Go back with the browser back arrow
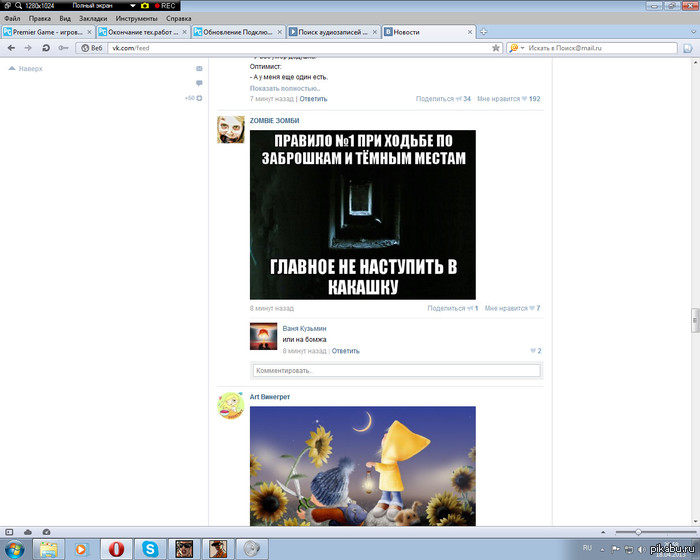Screen dimensions: 700x560 point(12,48)
